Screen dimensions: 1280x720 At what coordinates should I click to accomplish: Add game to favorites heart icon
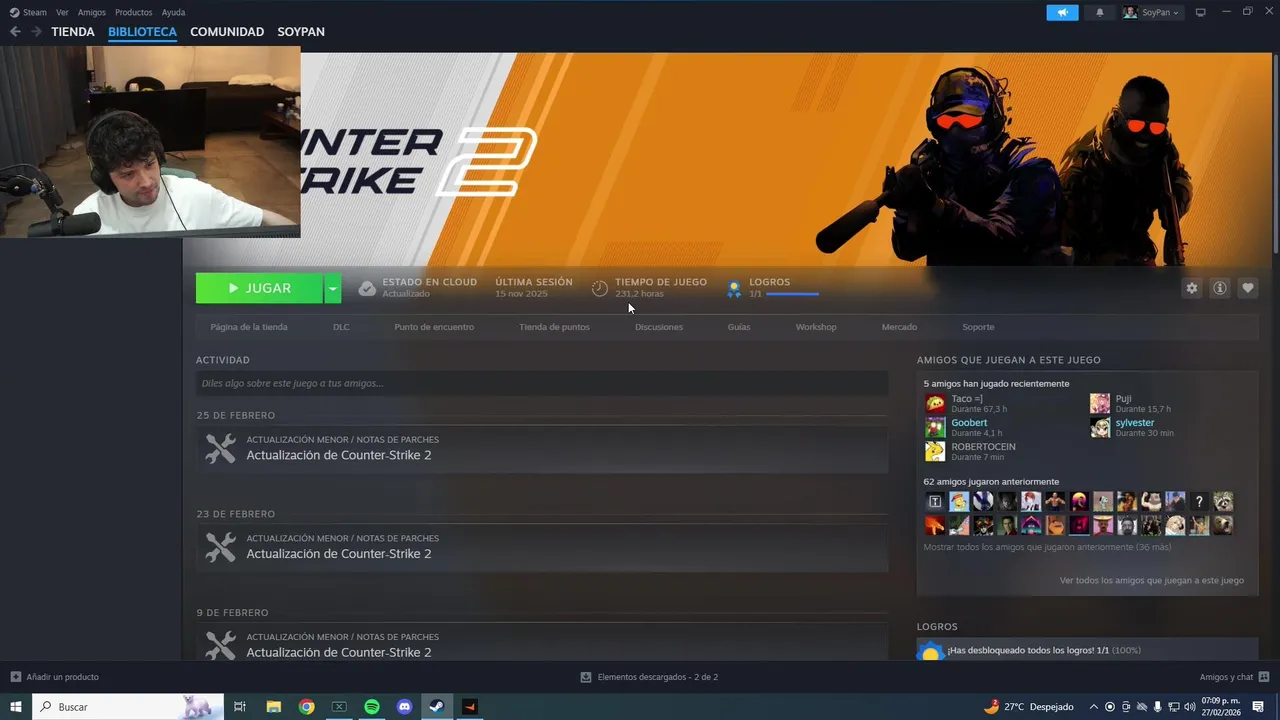(x=1248, y=288)
